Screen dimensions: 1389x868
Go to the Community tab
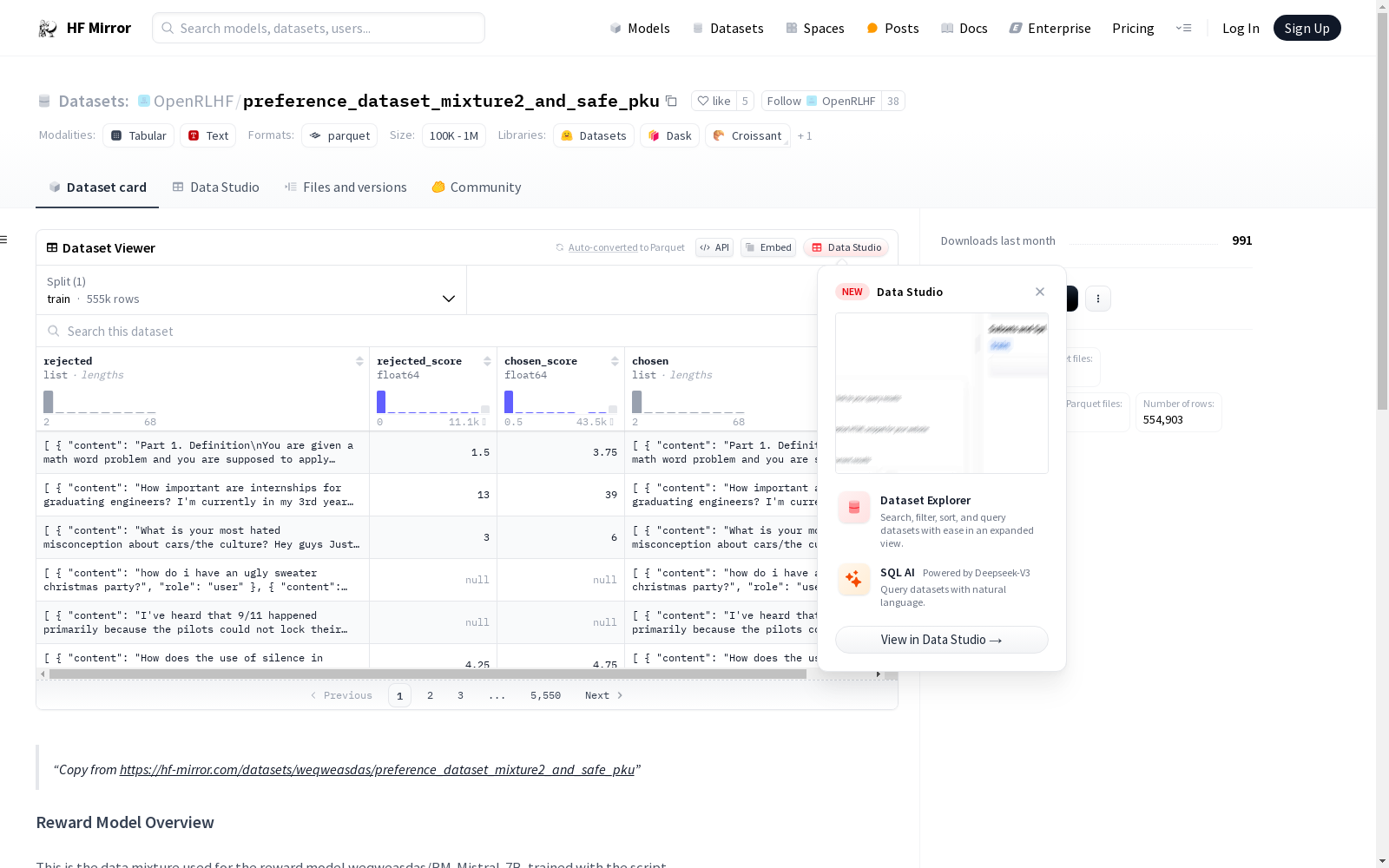tap(477, 187)
